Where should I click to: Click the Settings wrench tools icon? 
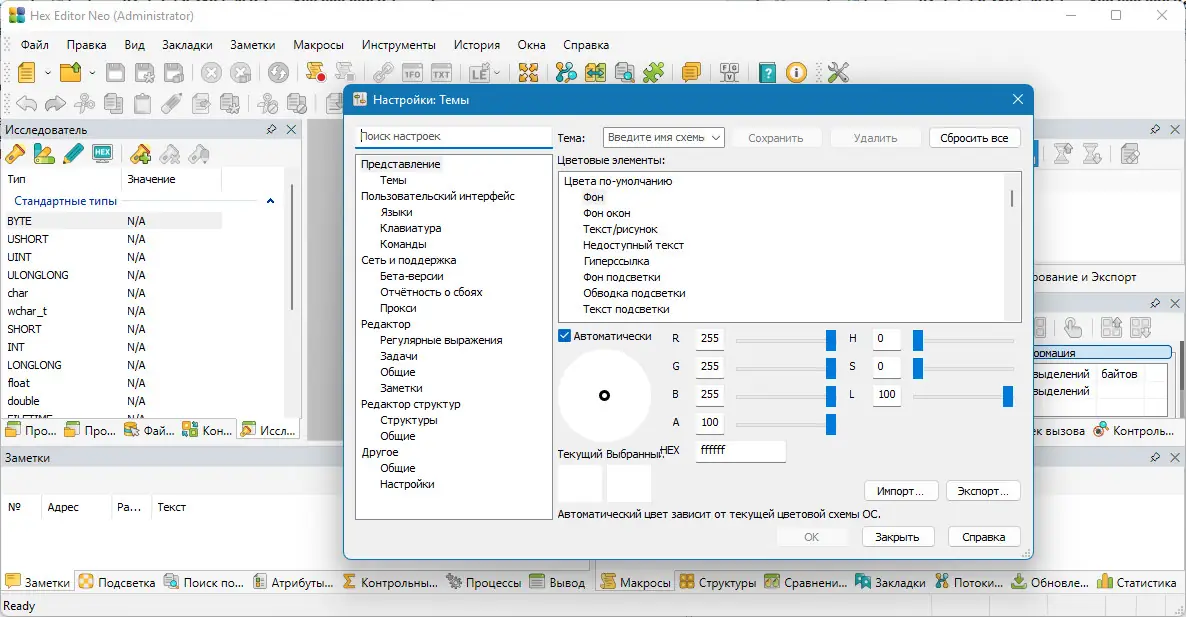(838, 73)
